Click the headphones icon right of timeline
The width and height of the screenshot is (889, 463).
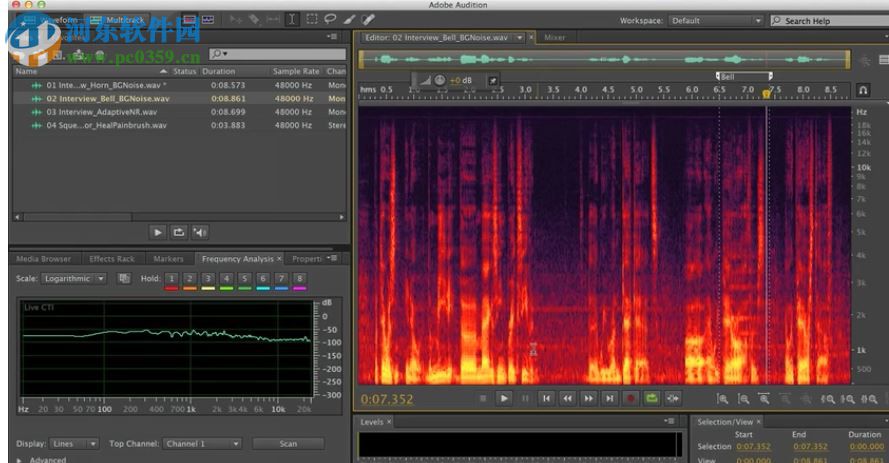[x=863, y=90]
